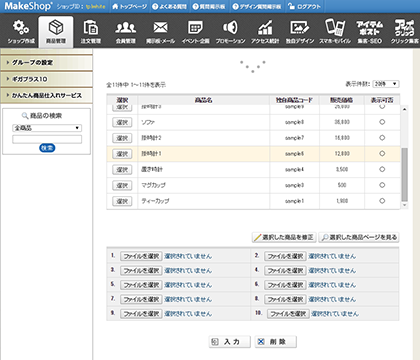Expand ギガプラス10 sidebar section
420x360 pixels.
pyautogui.click(x=46, y=79)
